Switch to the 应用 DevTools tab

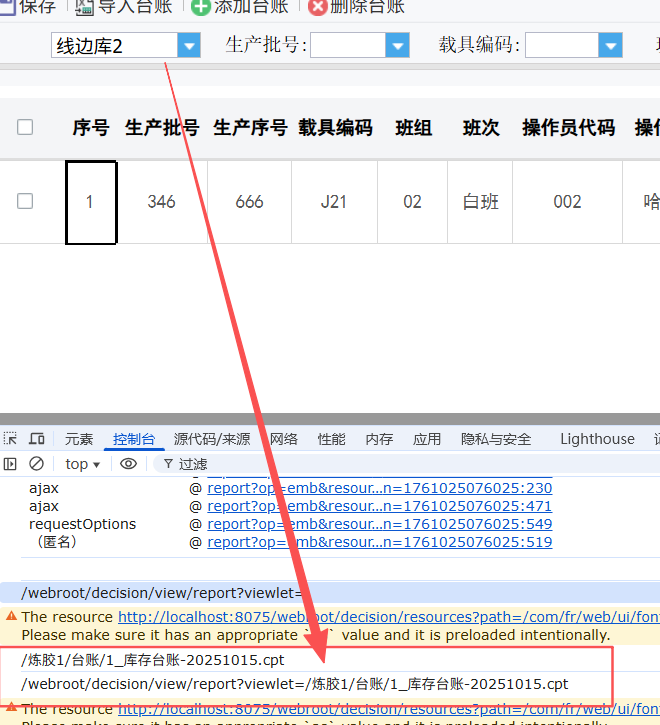click(x=427, y=439)
